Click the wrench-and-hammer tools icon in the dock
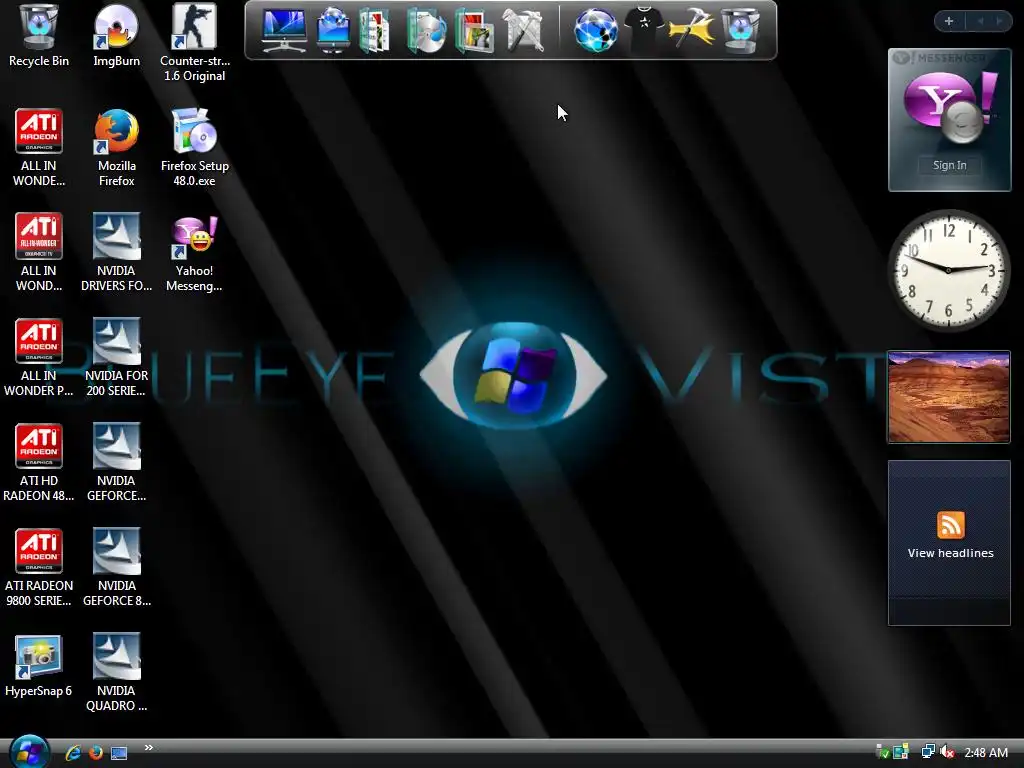 524,30
